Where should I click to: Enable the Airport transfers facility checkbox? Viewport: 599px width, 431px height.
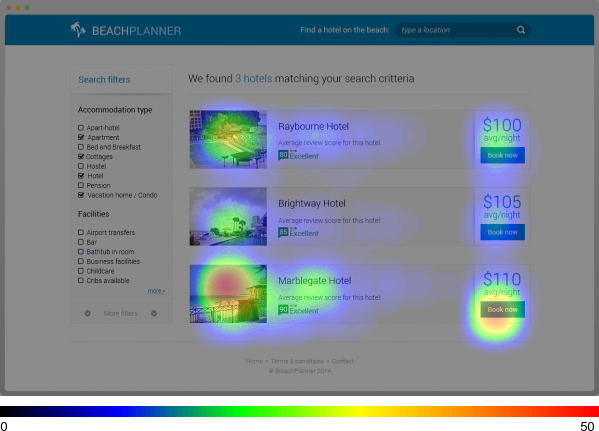tap(81, 232)
